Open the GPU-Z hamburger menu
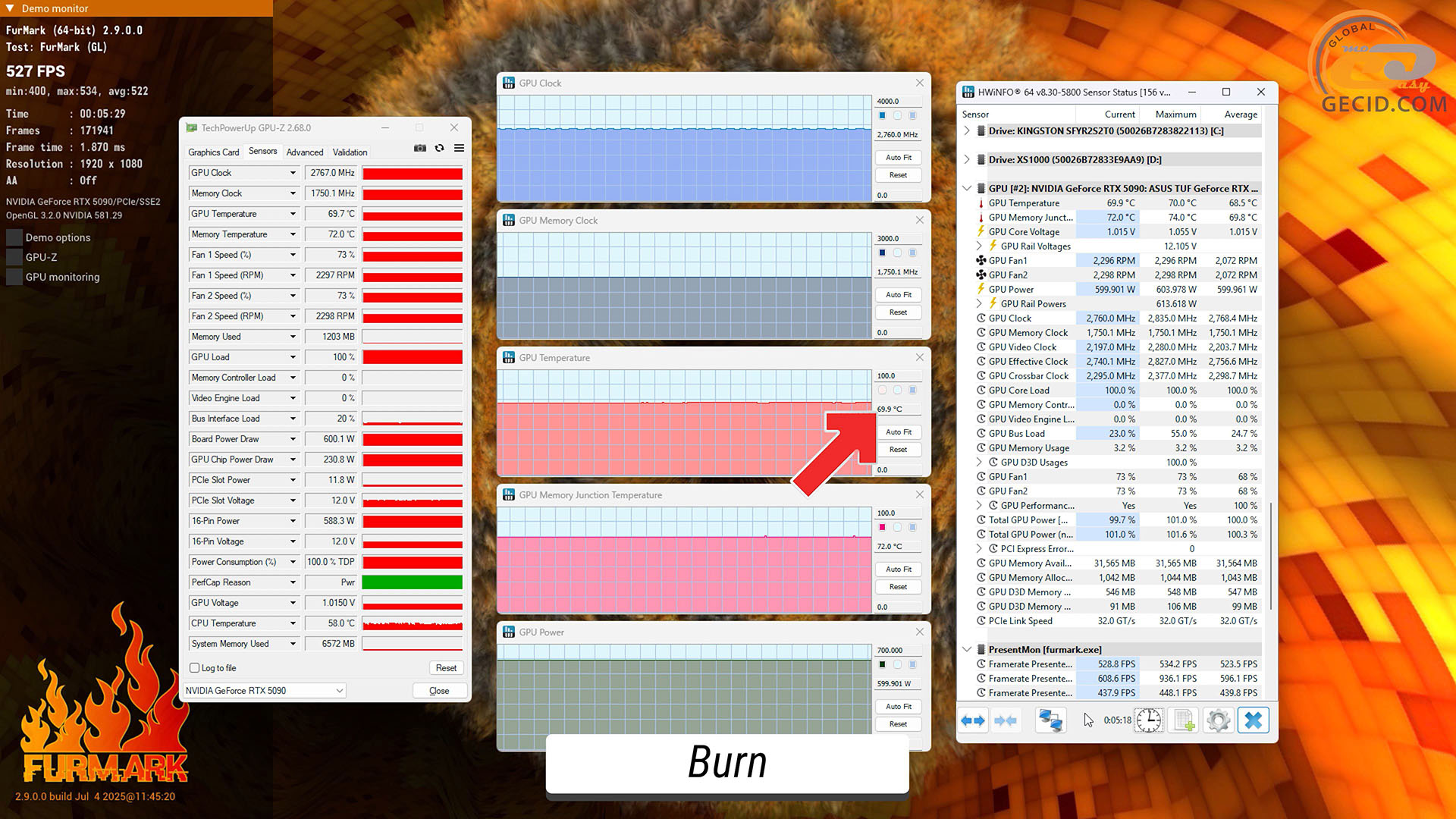The image size is (1456, 819). [x=459, y=148]
